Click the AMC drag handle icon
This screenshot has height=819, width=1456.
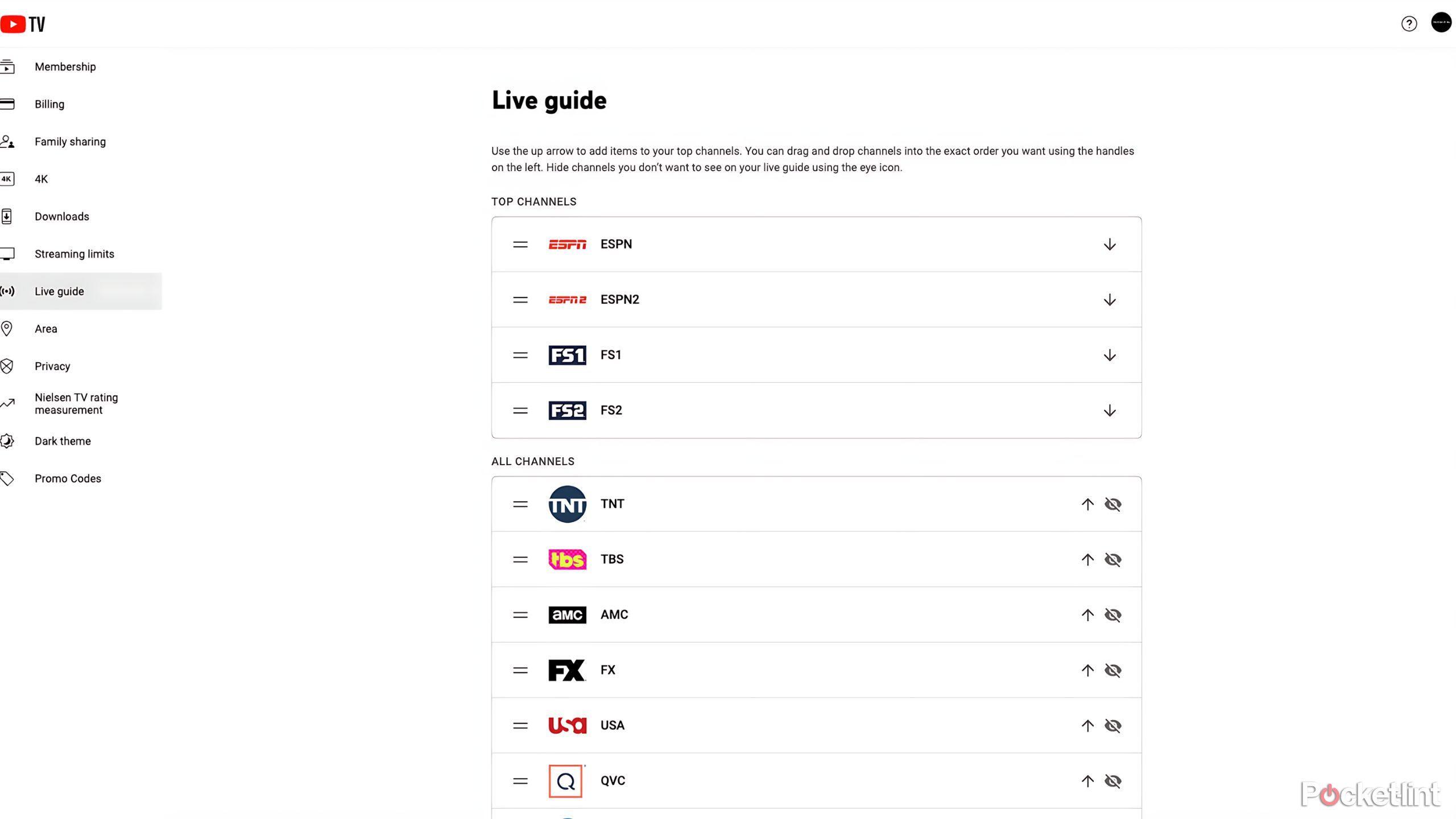coord(520,614)
